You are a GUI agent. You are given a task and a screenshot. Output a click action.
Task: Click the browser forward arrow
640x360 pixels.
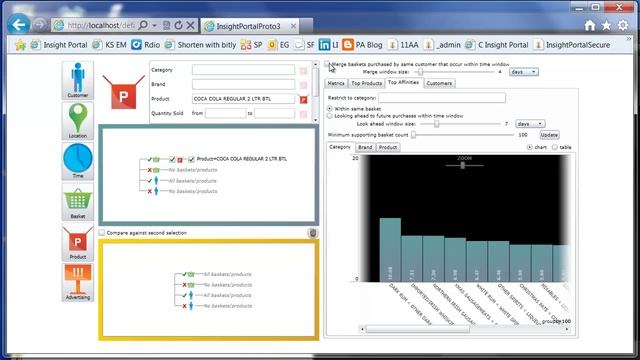(40, 25)
